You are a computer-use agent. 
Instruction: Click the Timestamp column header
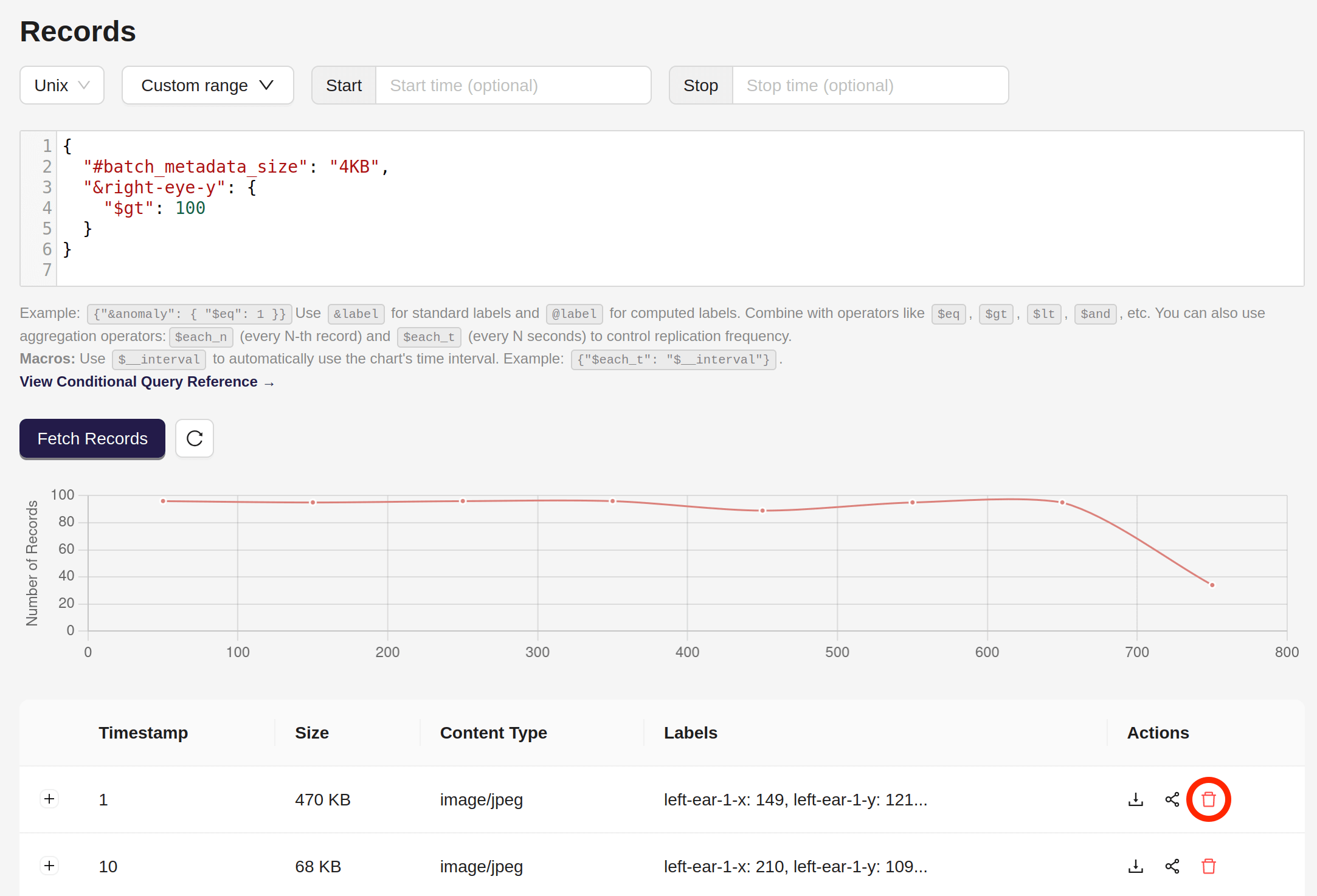tap(143, 732)
